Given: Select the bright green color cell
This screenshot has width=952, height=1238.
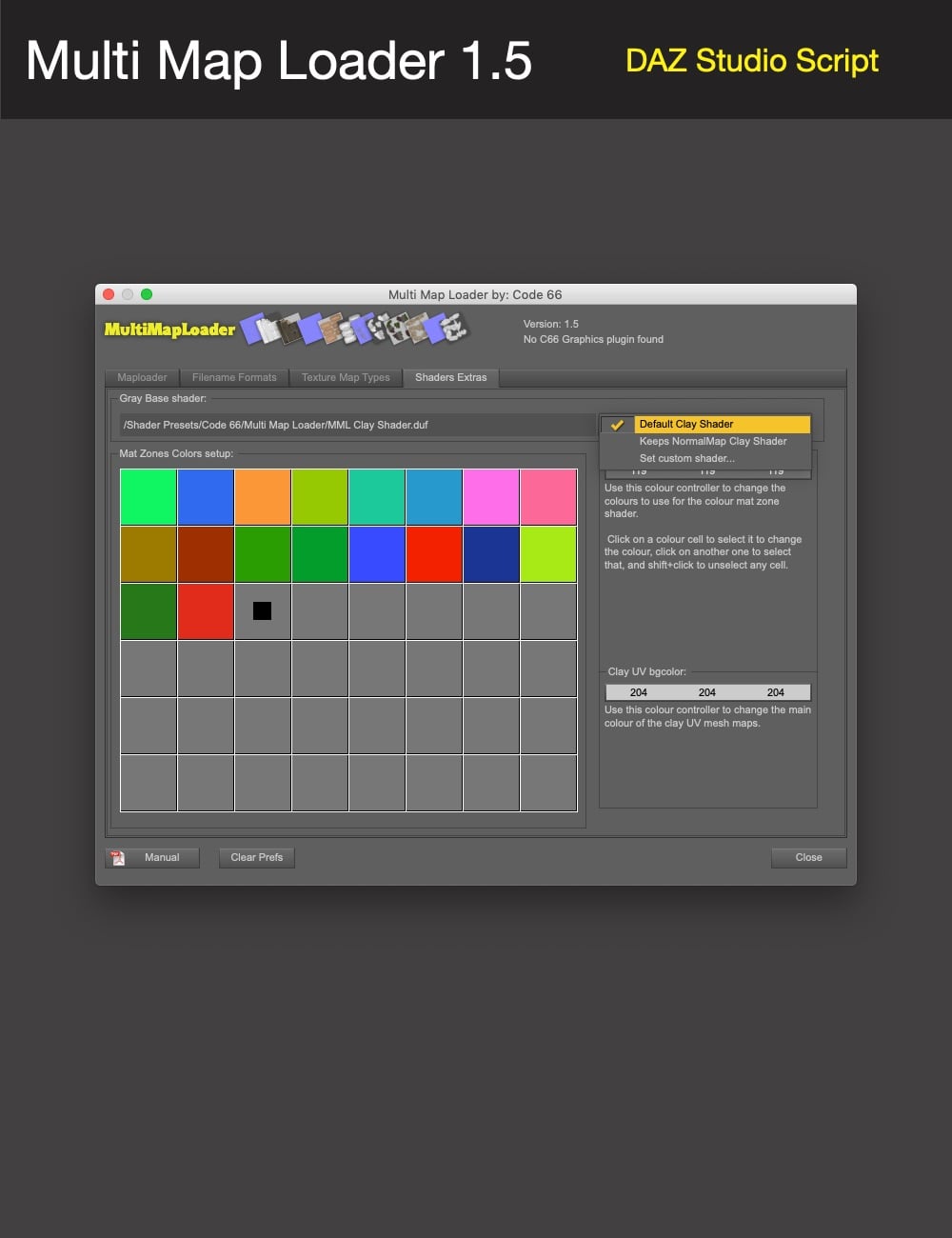Looking at the screenshot, I should pyautogui.click(x=148, y=495).
